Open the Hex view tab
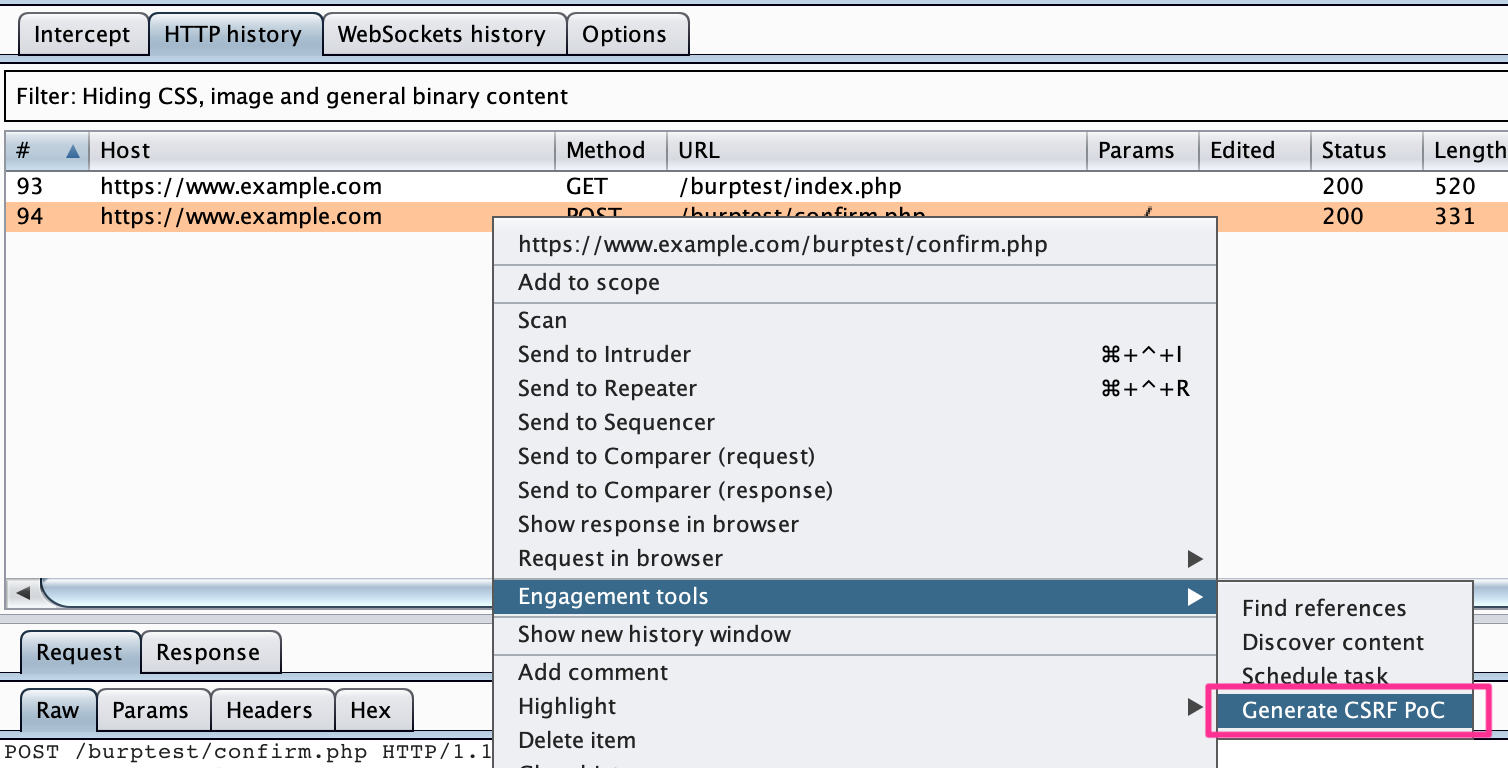1508x768 pixels. pyautogui.click(x=370, y=711)
